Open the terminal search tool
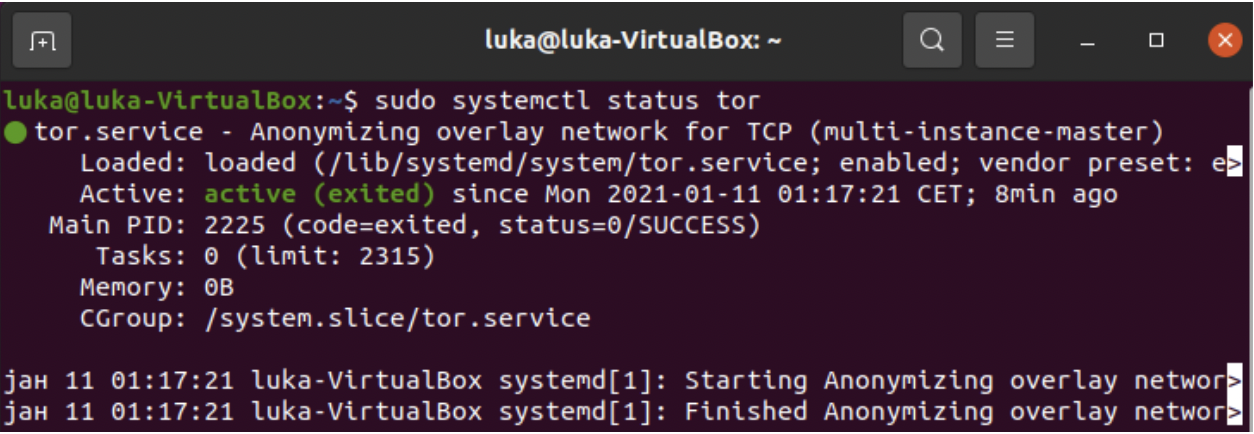 pos(932,41)
